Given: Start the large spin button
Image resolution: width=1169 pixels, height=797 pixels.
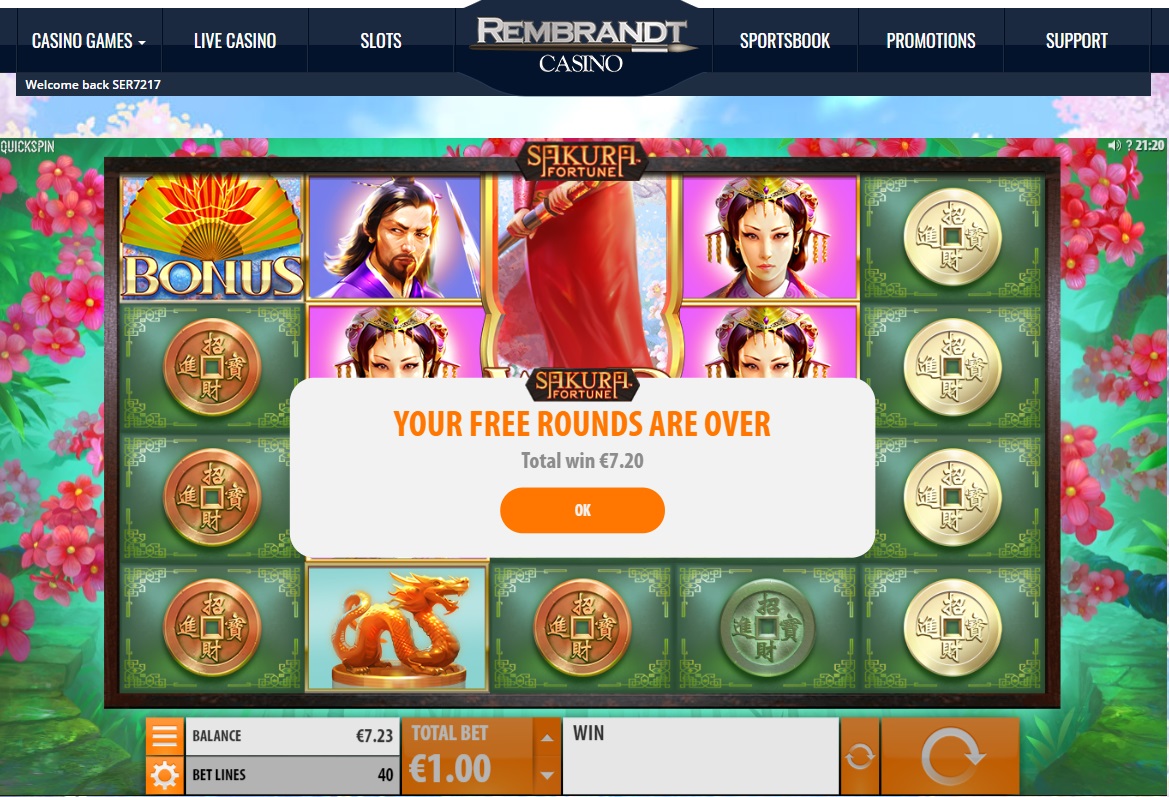Looking at the screenshot, I should [951, 756].
